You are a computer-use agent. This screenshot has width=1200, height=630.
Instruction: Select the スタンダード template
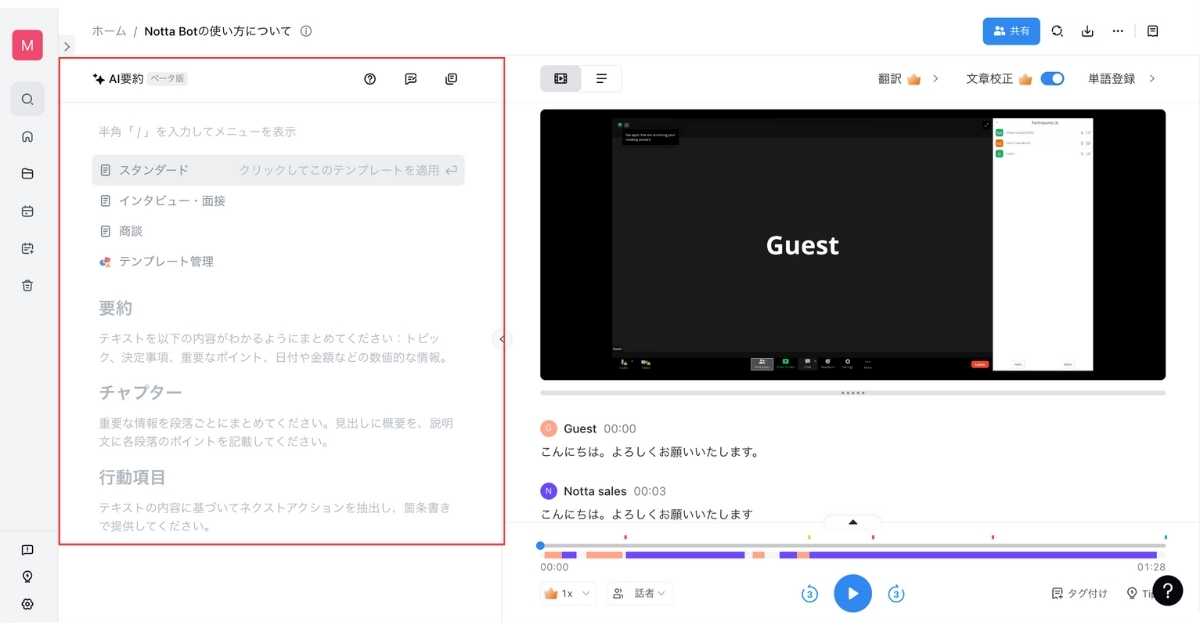point(278,170)
